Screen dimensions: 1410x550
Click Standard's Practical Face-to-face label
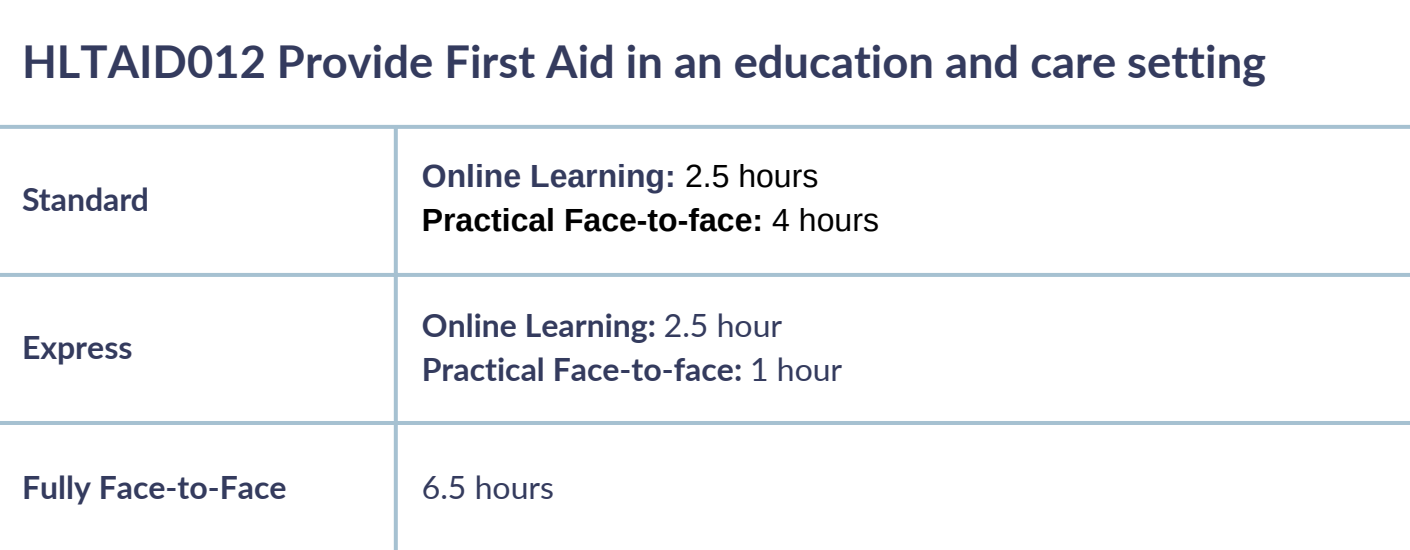pyautogui.click(x=592, y=220)
